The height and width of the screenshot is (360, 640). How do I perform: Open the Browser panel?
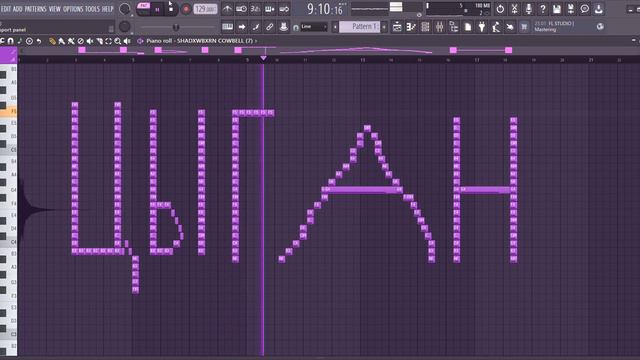click(454, 27)
